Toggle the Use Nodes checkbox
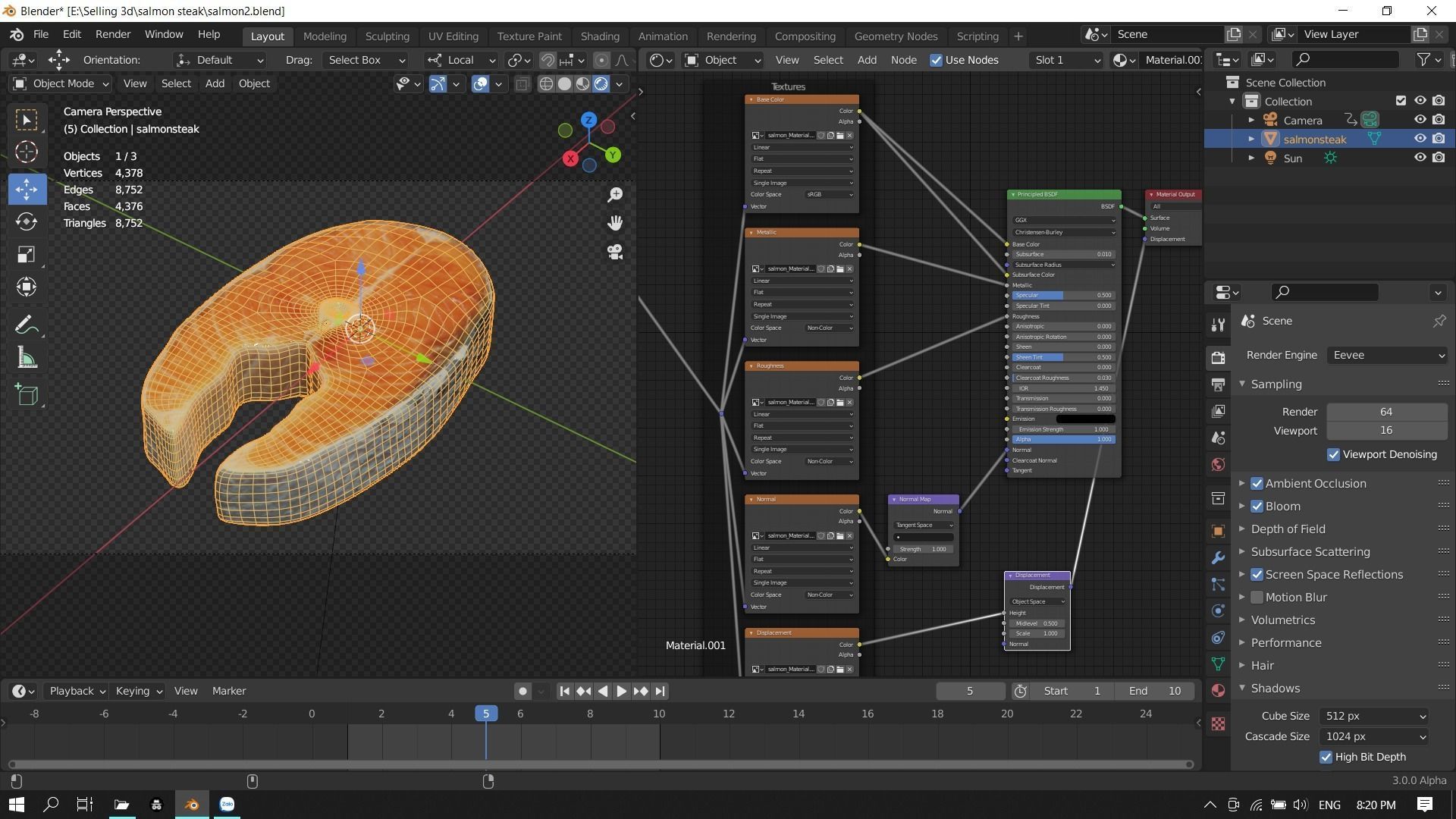Screen dimensions: 1456x819 936,60
